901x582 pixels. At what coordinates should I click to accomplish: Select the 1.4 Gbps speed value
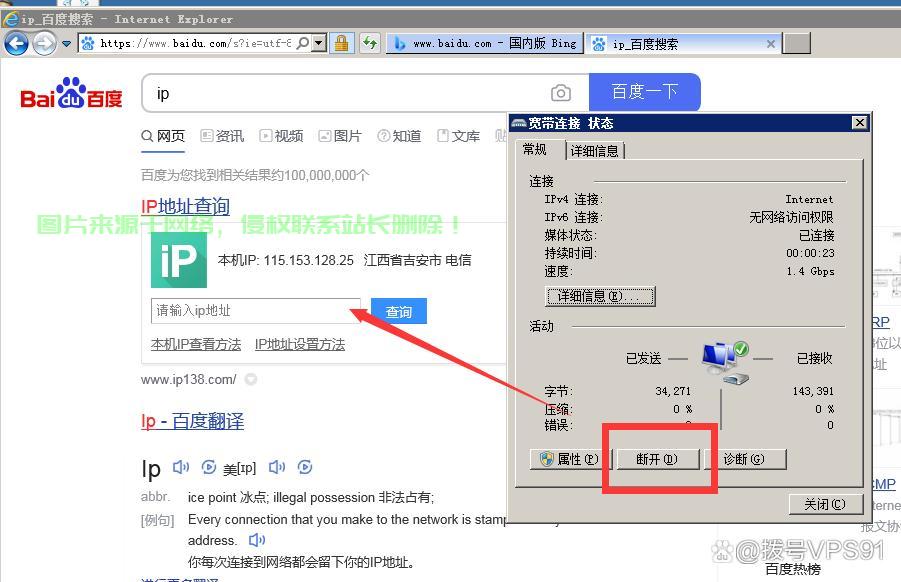pos(810,271)
